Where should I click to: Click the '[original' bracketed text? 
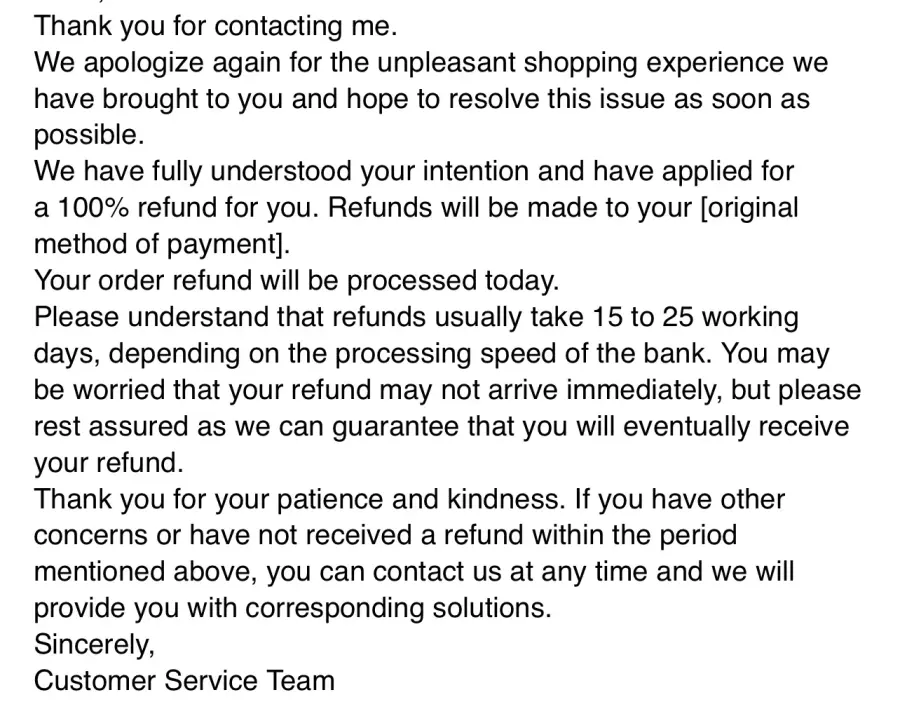pyautogui.click(x=750, y=209)
